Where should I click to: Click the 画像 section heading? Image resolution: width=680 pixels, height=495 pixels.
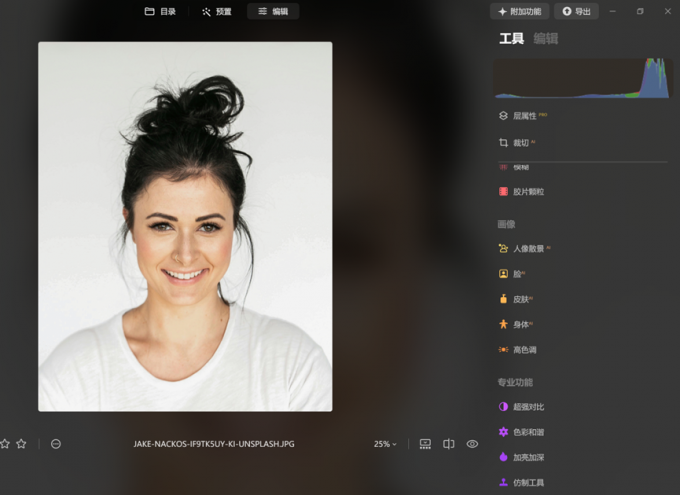[x=506, y=224]
